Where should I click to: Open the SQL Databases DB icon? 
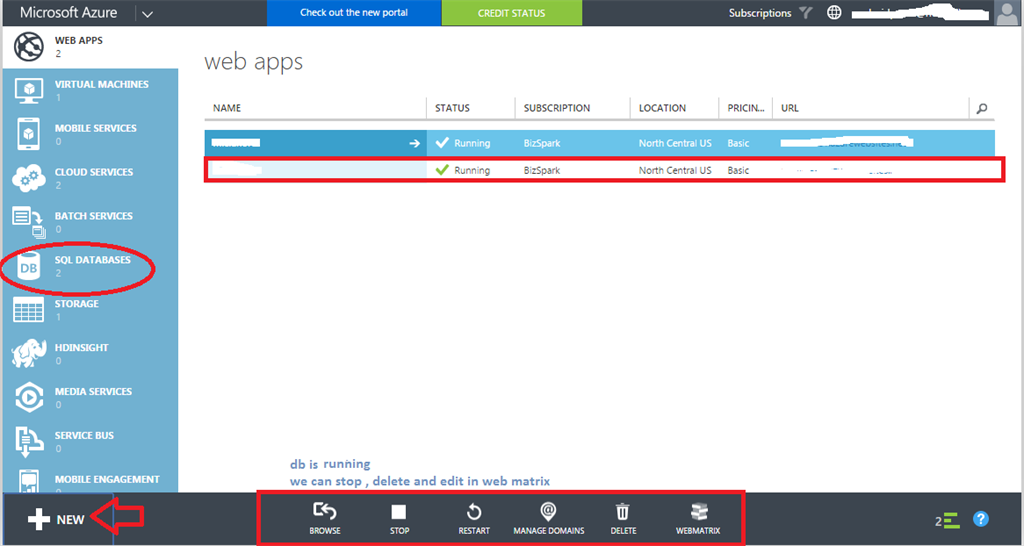click(29, 266)
